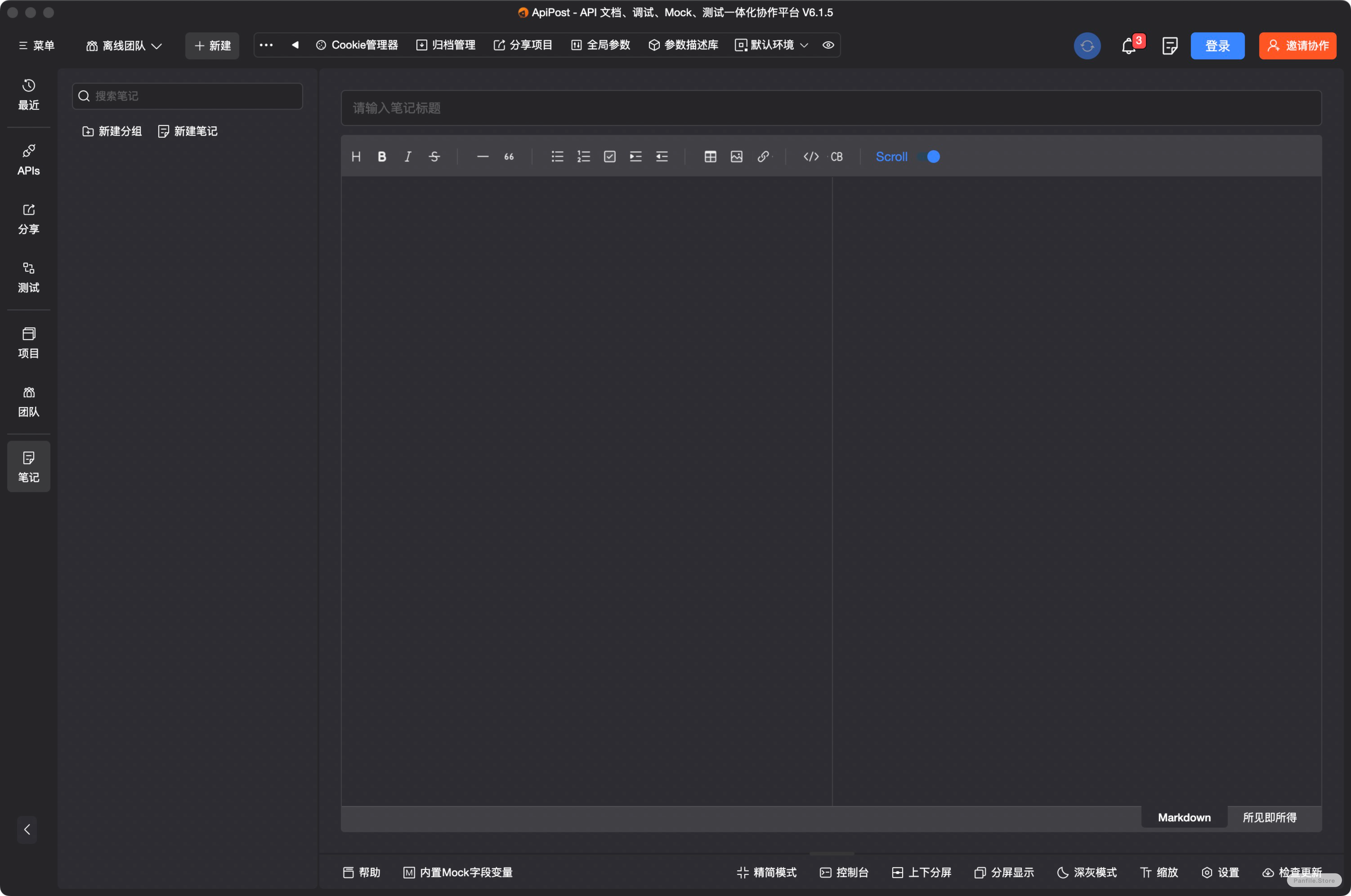The width and height of the screenshot is (1351, 896).
Task: Toggle 分屏显示 split screen display
Action: (1004, 873)
